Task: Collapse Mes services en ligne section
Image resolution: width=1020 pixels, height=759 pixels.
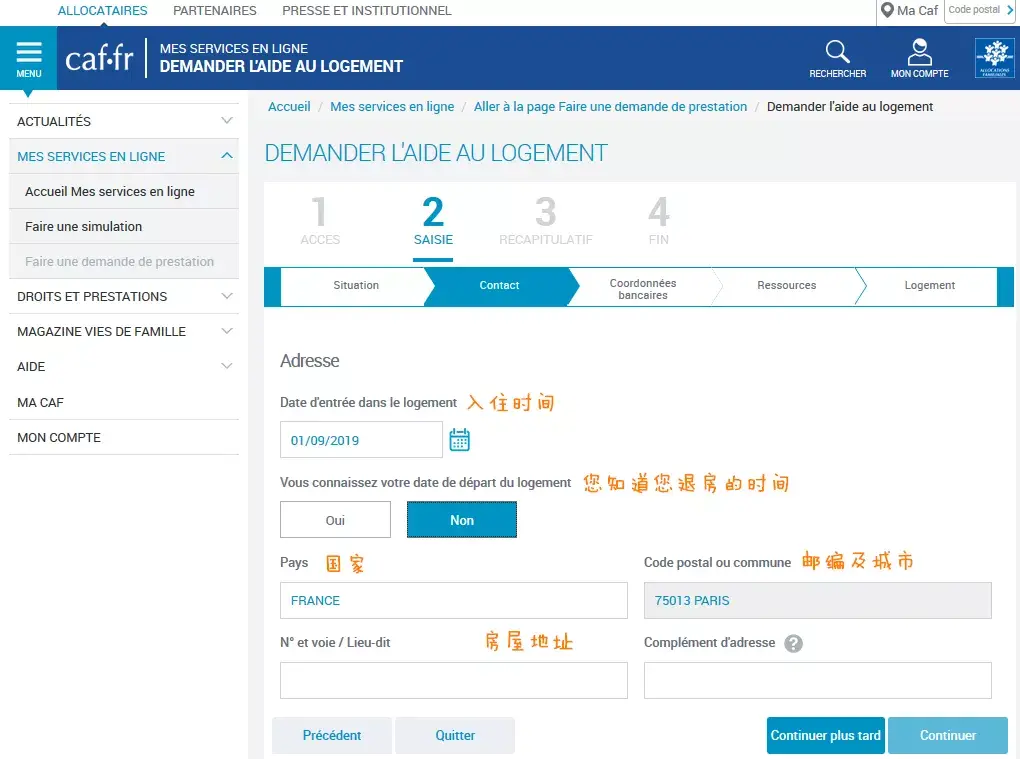Action: (x=124, y=156)
